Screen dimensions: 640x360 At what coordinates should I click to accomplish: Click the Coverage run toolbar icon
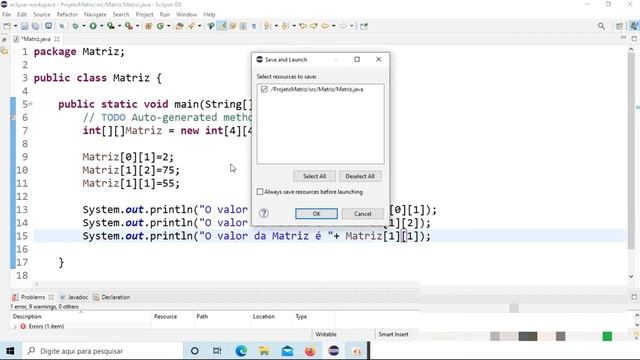point(111,26)
